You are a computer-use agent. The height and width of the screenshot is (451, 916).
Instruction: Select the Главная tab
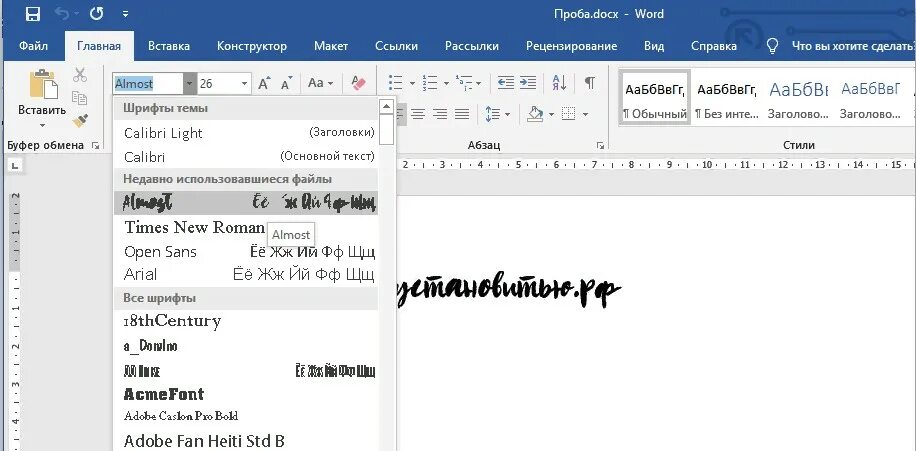click(99, 46)
